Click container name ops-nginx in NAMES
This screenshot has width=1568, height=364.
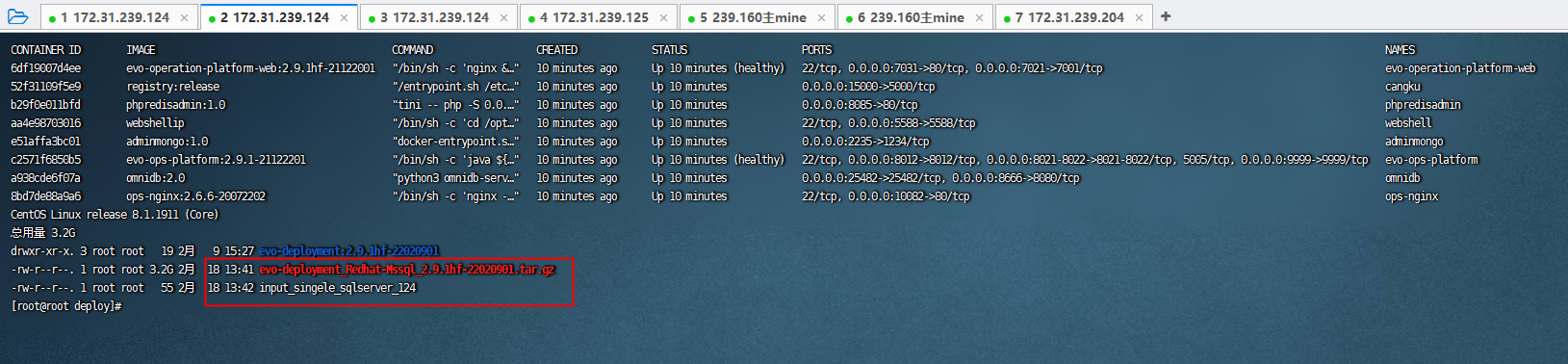tap(1412, 196)
